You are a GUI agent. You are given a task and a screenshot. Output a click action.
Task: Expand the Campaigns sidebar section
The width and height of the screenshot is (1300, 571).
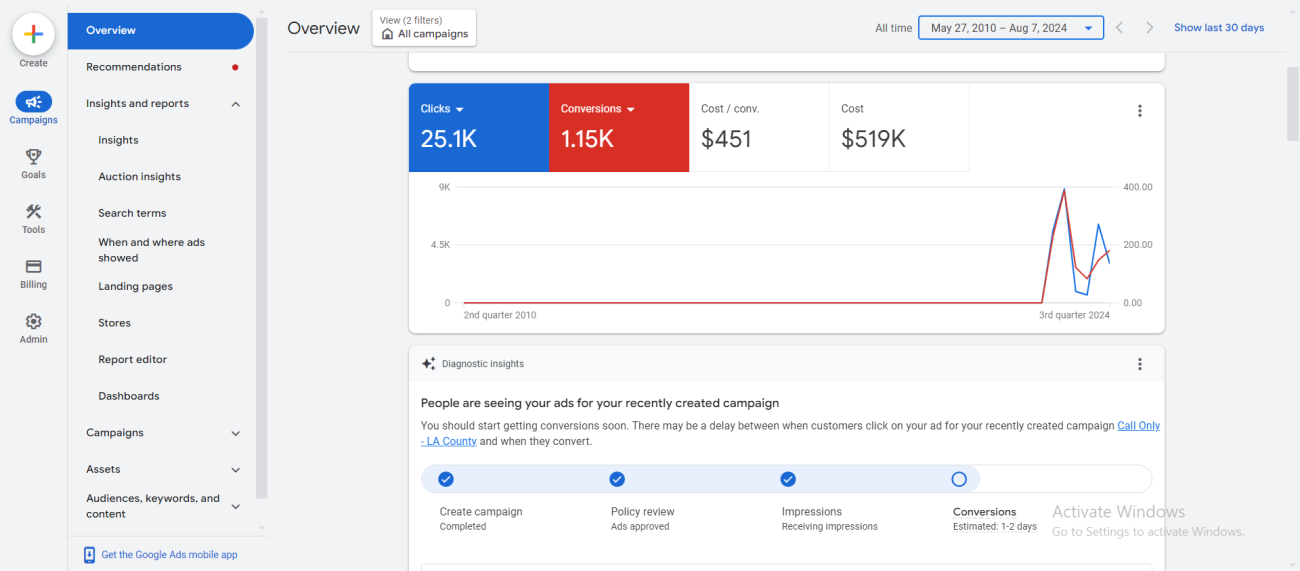[236, 433]
